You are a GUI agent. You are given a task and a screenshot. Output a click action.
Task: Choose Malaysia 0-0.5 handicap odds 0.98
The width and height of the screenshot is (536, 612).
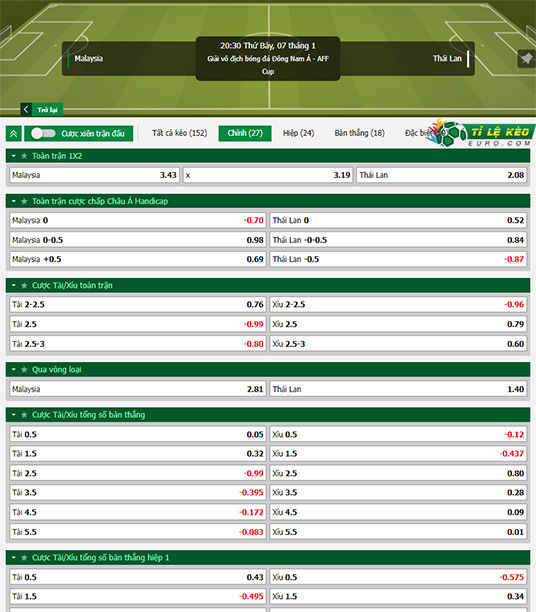[x=137, y=240]
